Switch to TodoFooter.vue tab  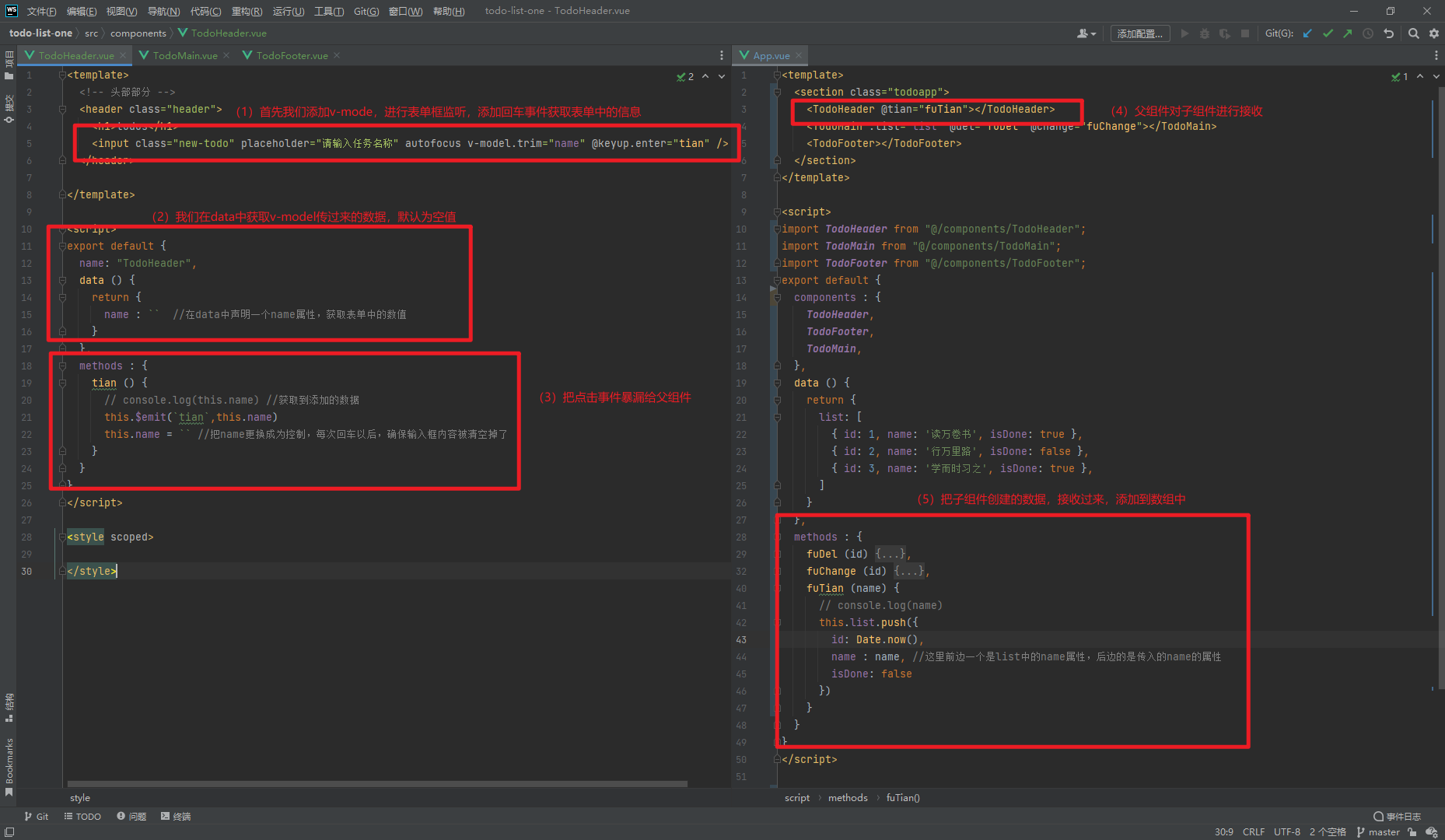[292, 55]
